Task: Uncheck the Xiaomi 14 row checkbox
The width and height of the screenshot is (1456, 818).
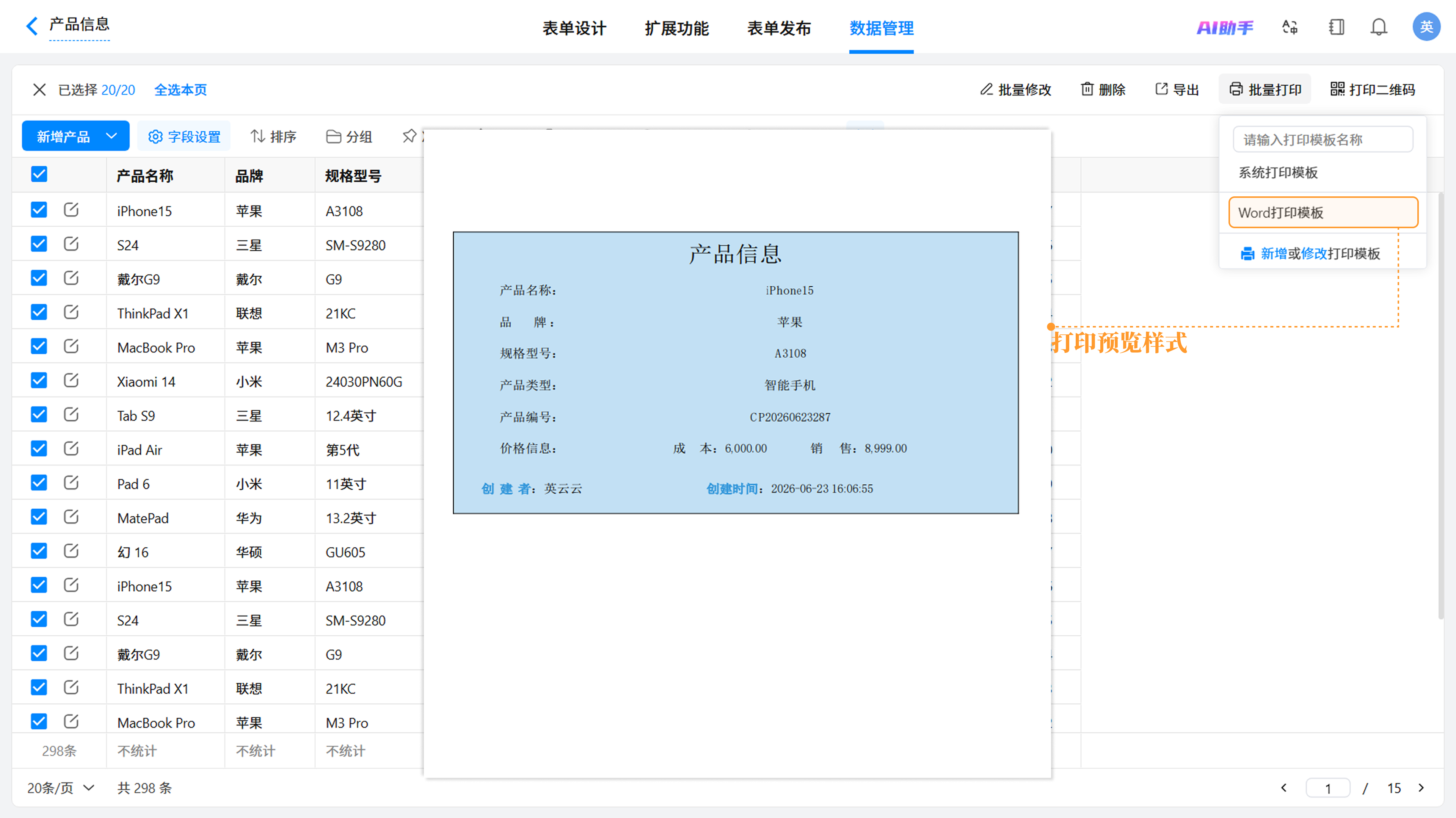Action: pyautogui.click(x=39, y=381)
